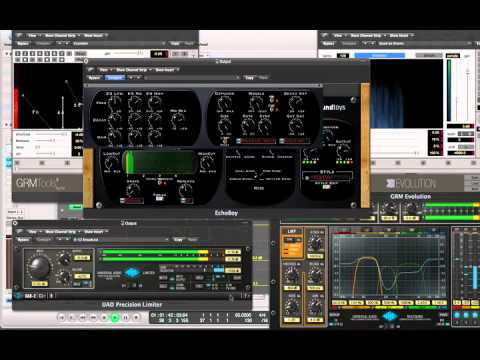Toggle Bypass in GRM Tools window
This screenshot has width=480, height=360.
tap(23, 43)
